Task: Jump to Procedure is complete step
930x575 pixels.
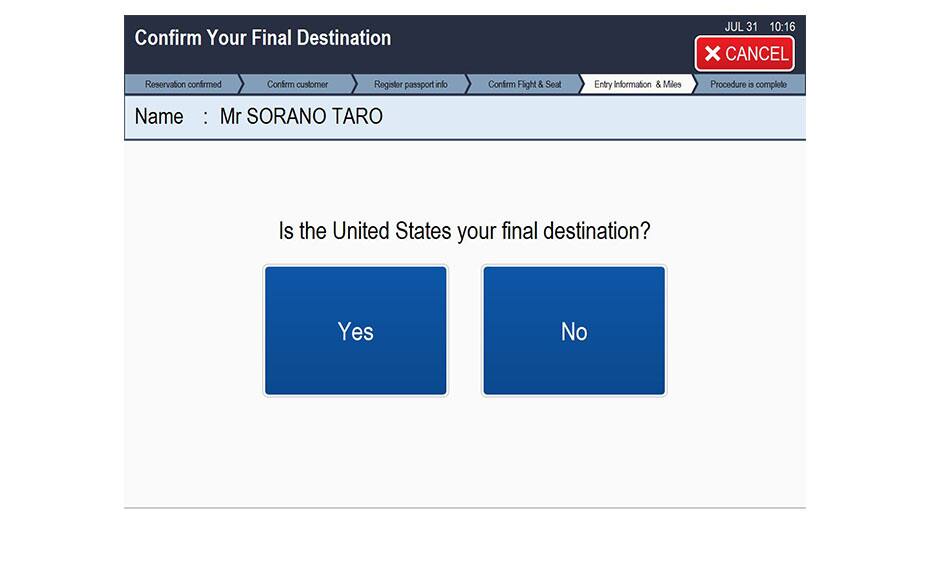Action: 748,85
